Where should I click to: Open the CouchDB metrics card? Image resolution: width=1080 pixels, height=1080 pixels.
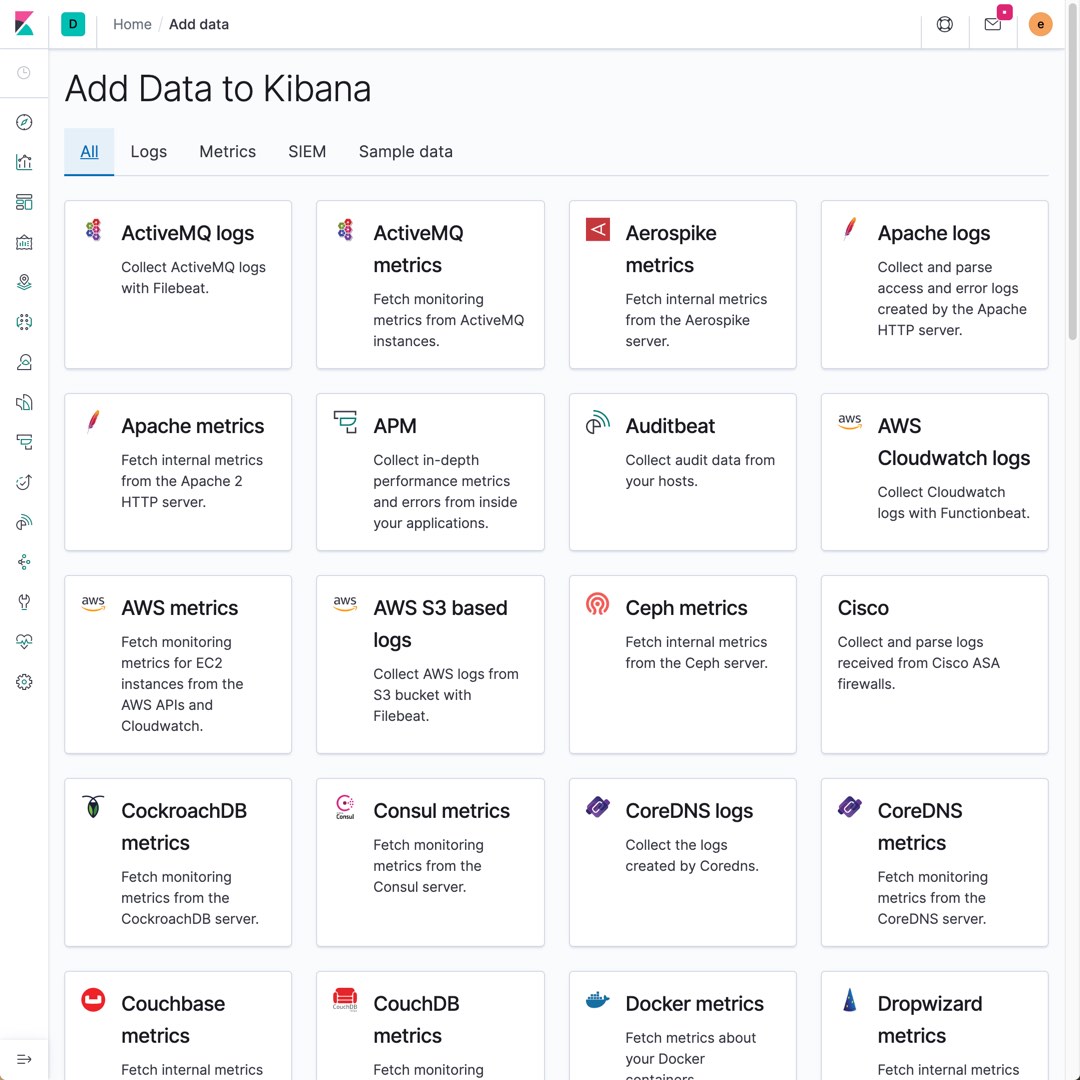pyautogui.click(x=430, y=1026)
